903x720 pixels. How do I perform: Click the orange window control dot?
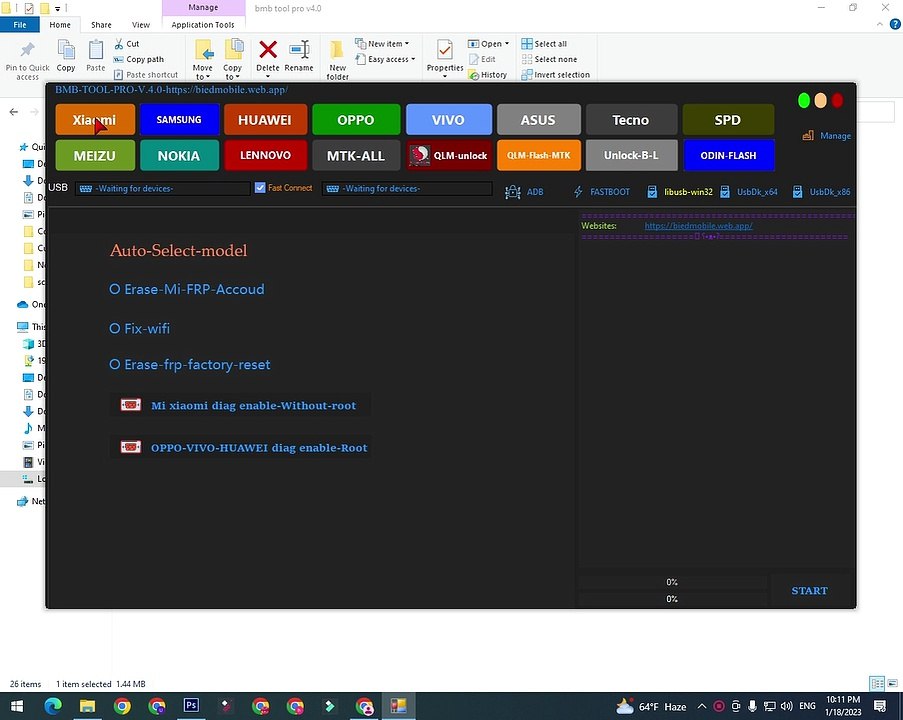(821, 100)
